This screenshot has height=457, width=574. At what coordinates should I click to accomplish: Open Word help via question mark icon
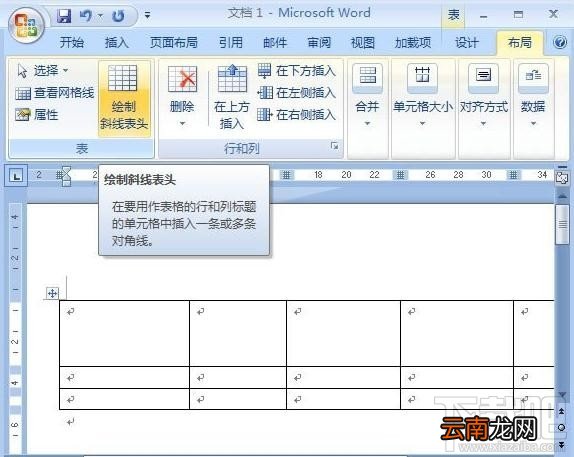click(x=560, y=42)
